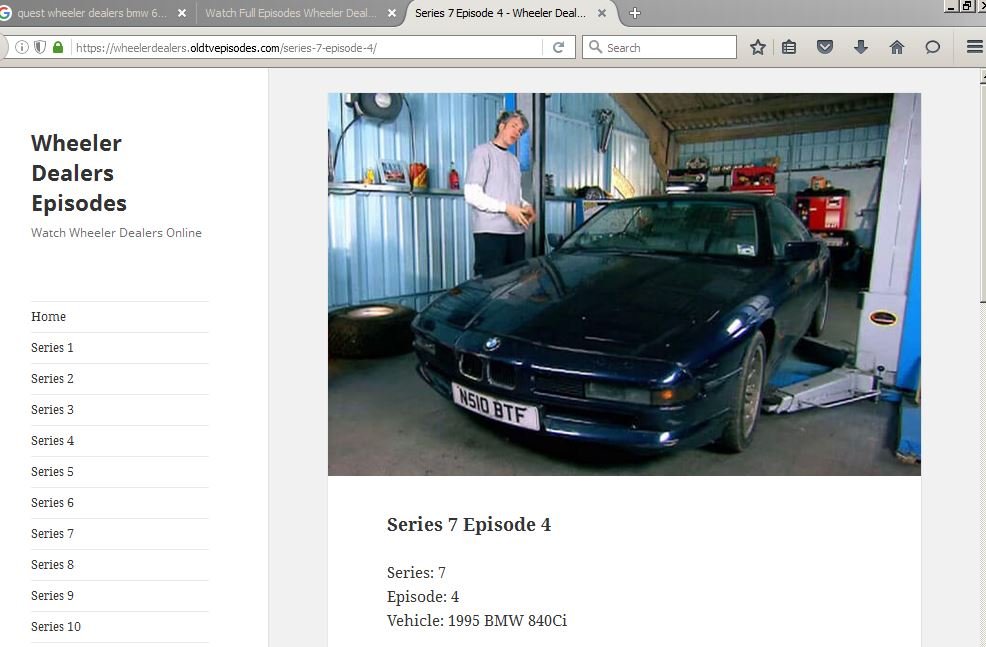Click the vertical scrollbar thumb
This screenshot has height=647, width=986.
coord(983,192)
